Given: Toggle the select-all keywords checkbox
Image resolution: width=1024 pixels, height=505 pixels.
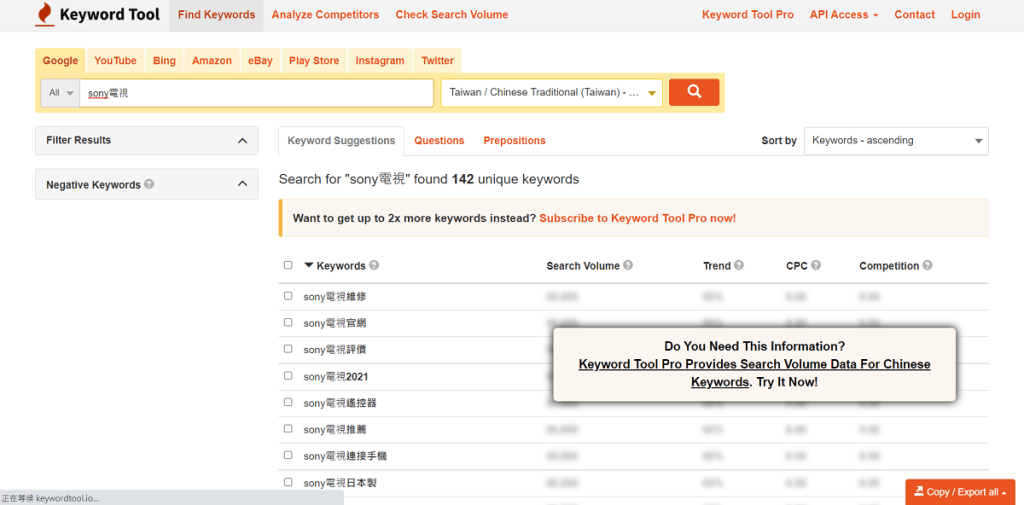Looking at the screenshot, I should pyautogui.click(x=288, y=265).
